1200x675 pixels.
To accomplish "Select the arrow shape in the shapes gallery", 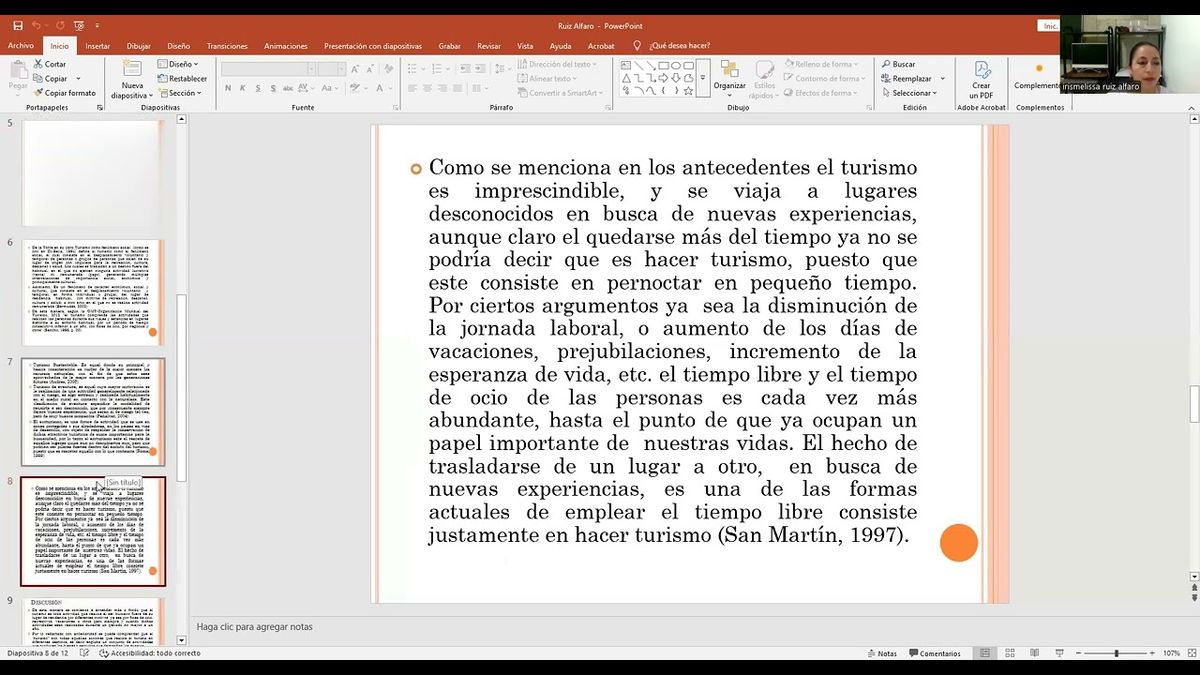I will pos(664,77).
